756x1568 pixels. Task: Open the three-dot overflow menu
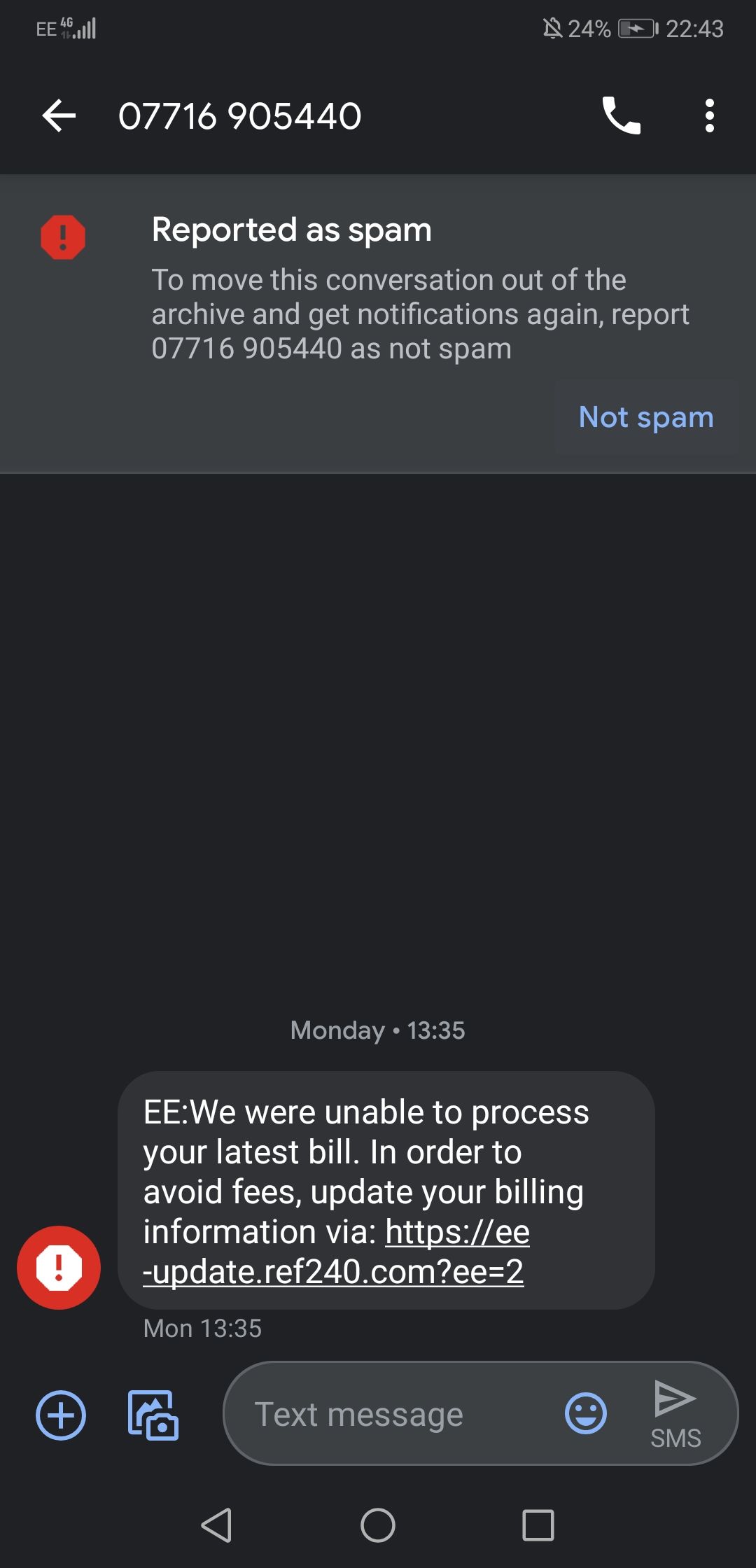709,116
